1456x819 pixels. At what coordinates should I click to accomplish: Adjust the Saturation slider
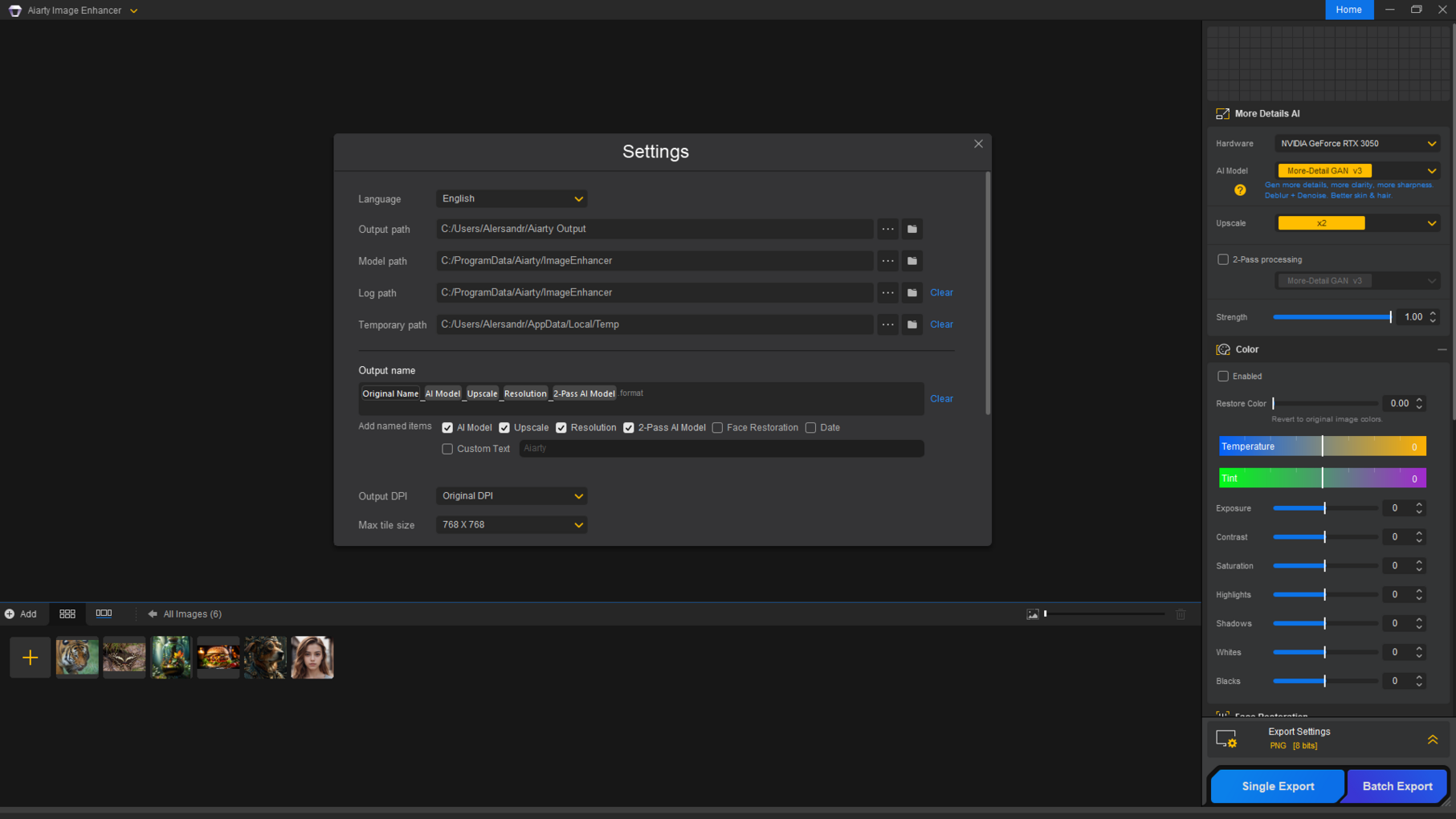coord(1324,566)
